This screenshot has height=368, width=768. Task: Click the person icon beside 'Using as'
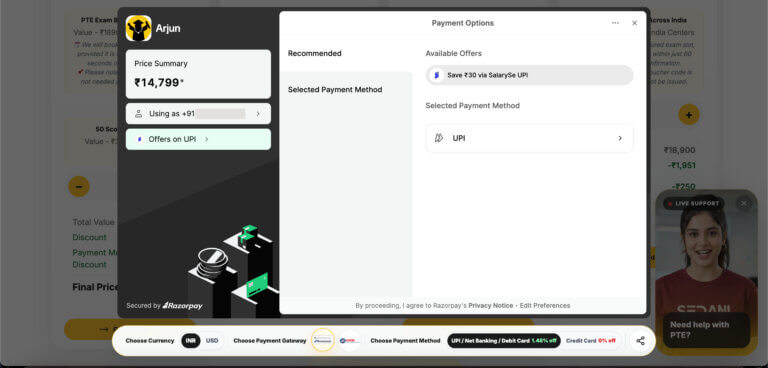click(139, 114)
